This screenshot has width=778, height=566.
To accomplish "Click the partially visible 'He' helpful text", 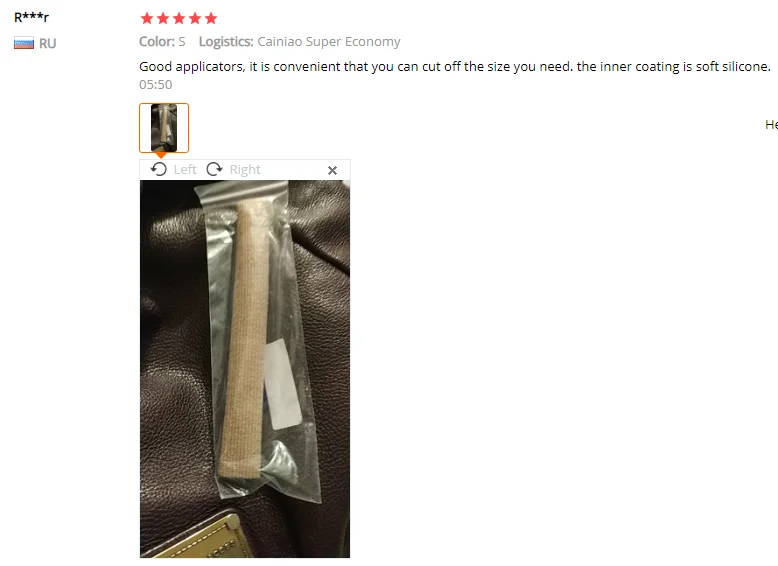I will pyautogui.click(x=771, y=125).
